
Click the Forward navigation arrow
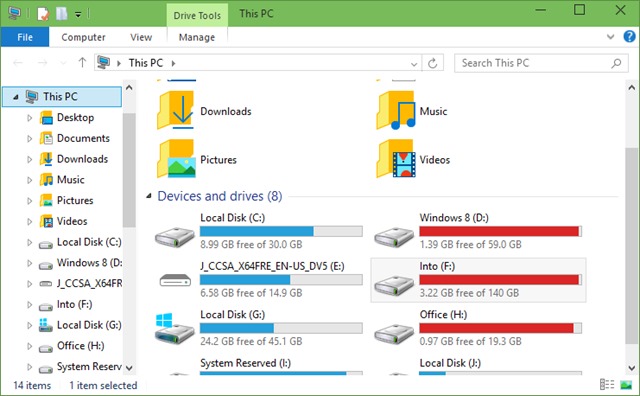(42, 63)
